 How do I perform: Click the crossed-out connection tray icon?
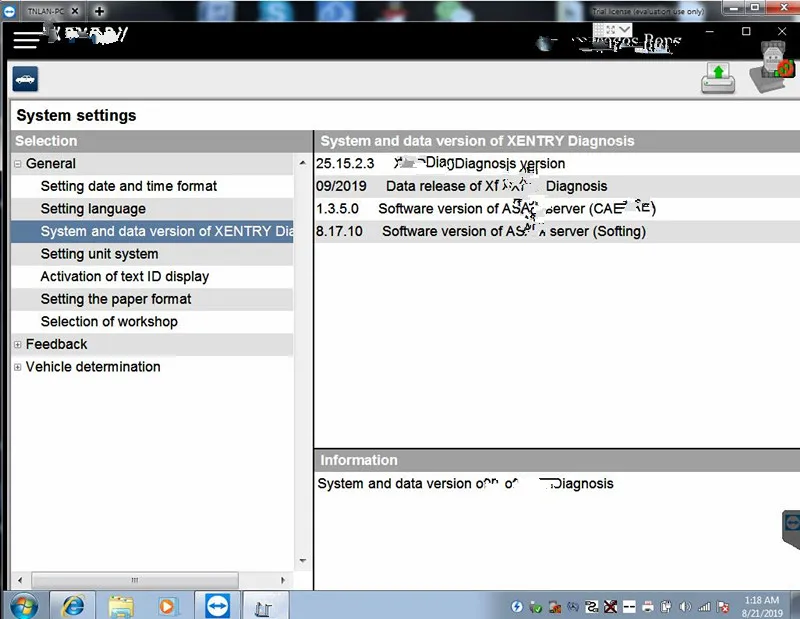tap(610, 606)
